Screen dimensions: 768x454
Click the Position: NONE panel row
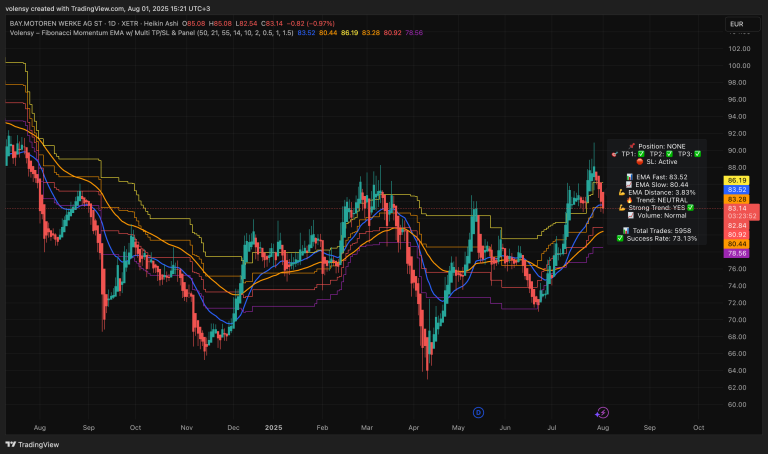[657, 146]
